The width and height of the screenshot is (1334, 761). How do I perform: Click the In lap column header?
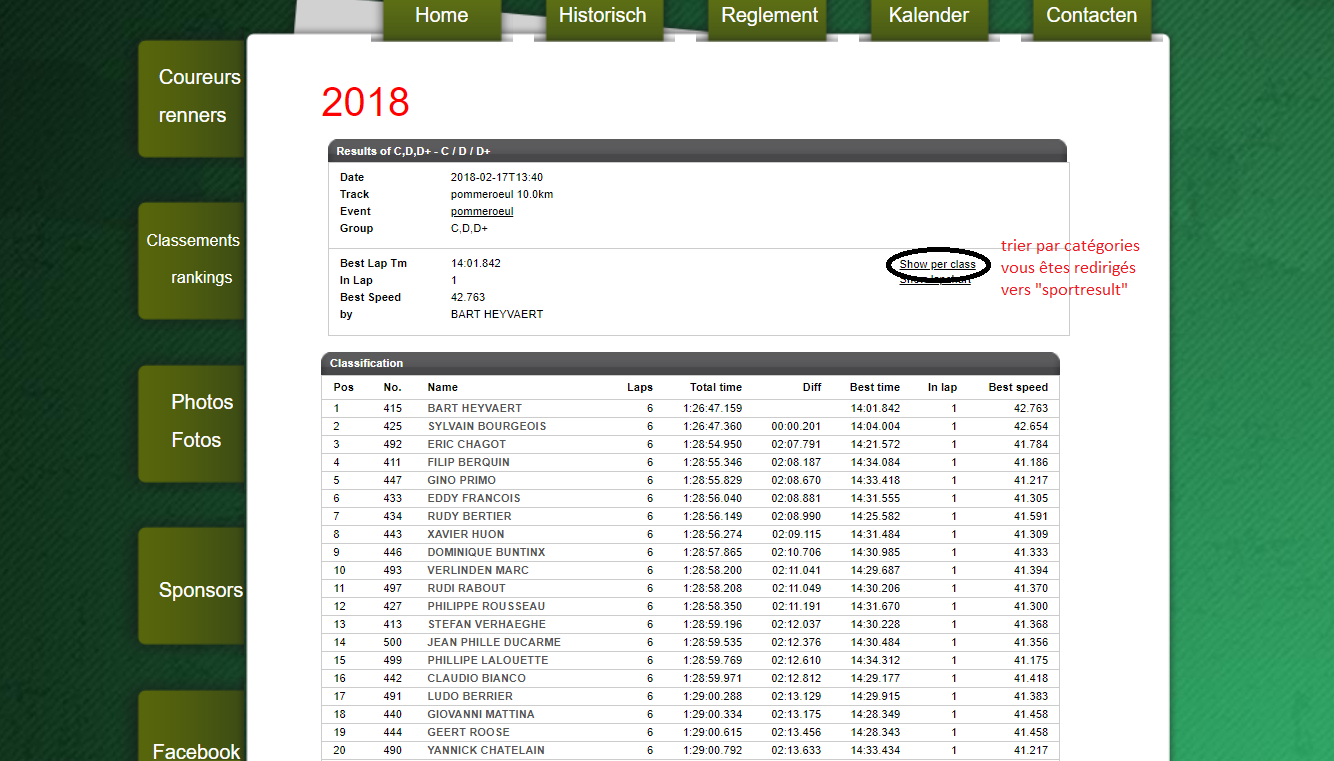click(x=942, y=388)
